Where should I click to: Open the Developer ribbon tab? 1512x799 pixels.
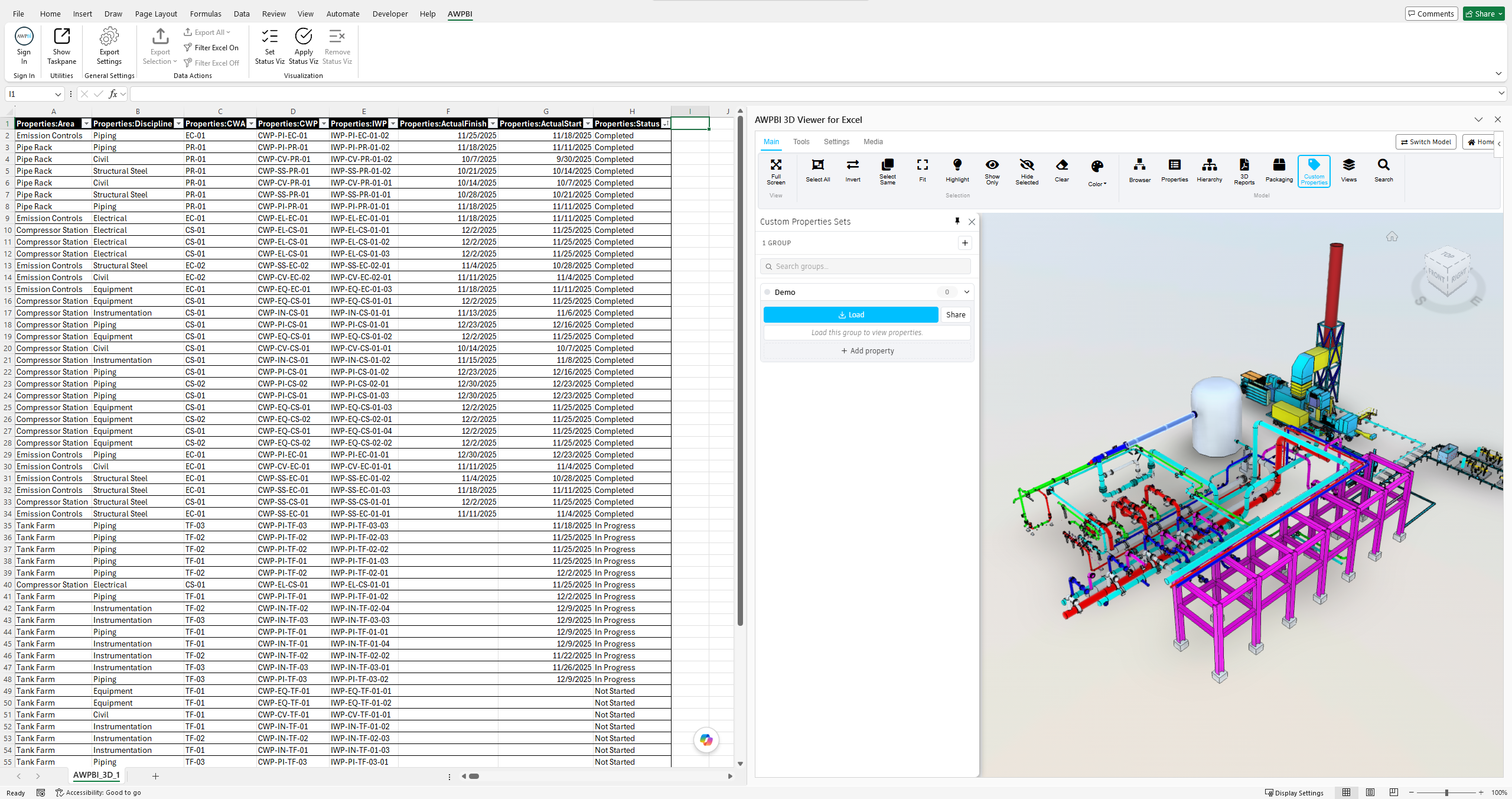coord(390,14)
